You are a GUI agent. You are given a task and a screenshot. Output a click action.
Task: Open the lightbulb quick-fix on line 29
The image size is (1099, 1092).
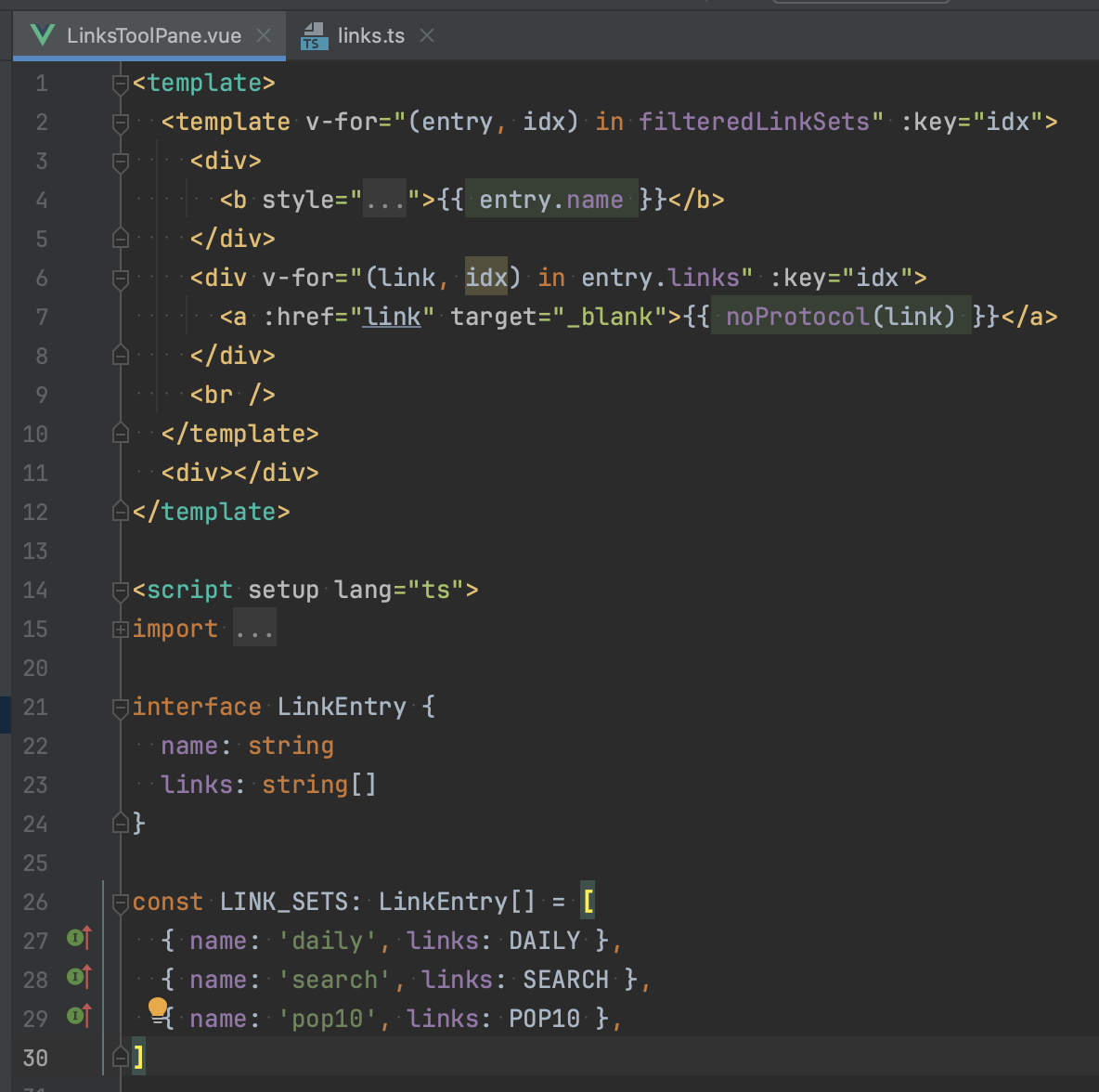point(158,1008)
